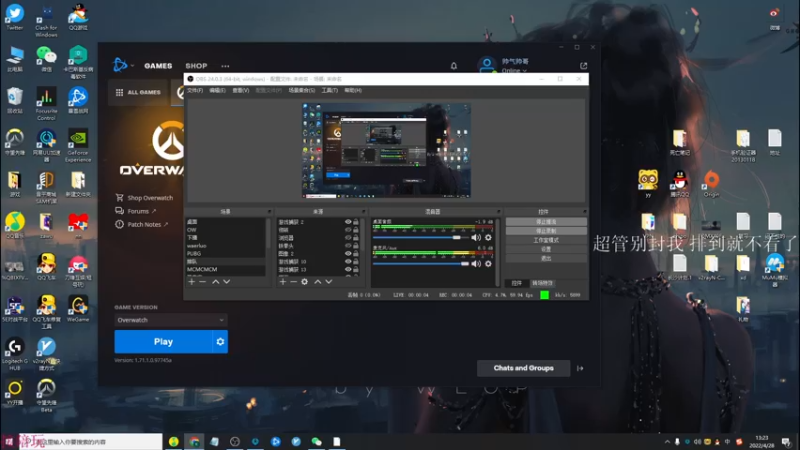Open source properties gear icon

coord(305,282)
